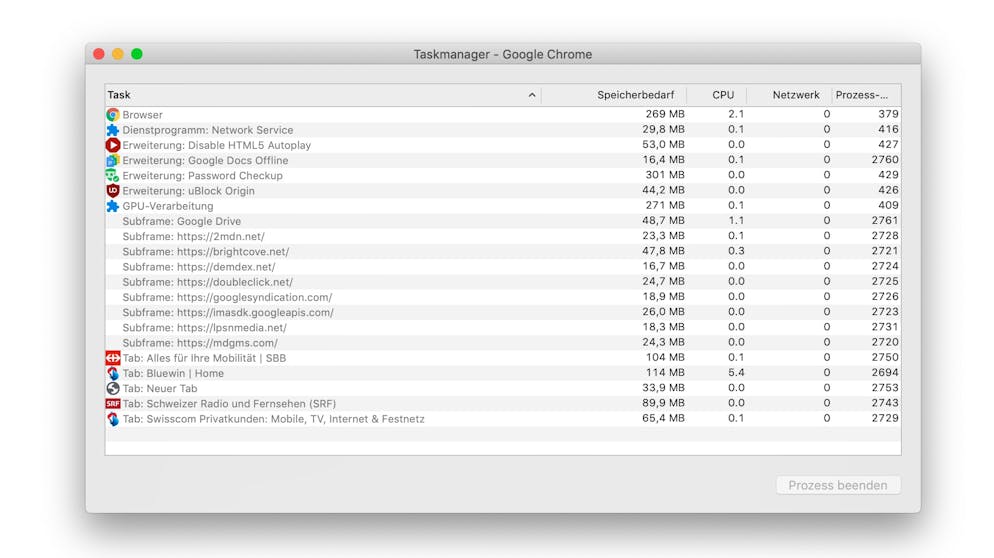Select Subframe: https://googlesyndication.com/ row
The width and height of the screenshot is (994, 558).
[503, 297]
